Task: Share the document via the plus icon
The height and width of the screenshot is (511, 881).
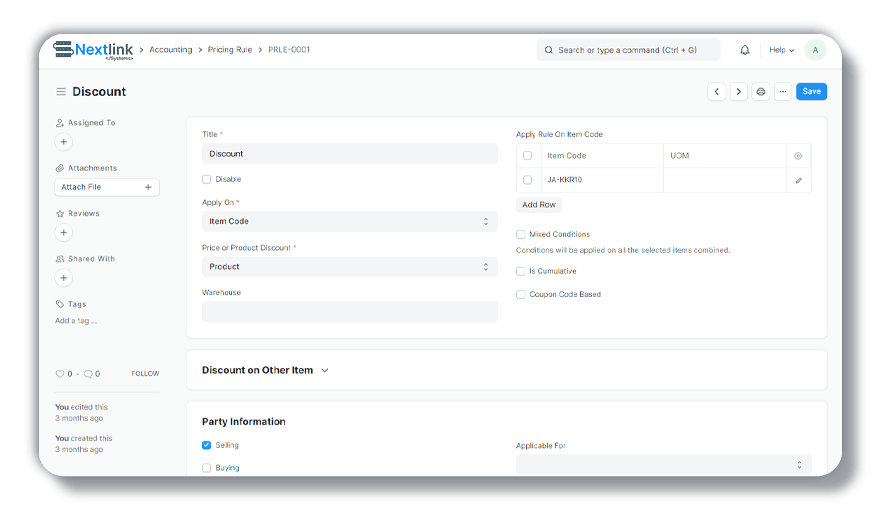Action: (63, 278)
